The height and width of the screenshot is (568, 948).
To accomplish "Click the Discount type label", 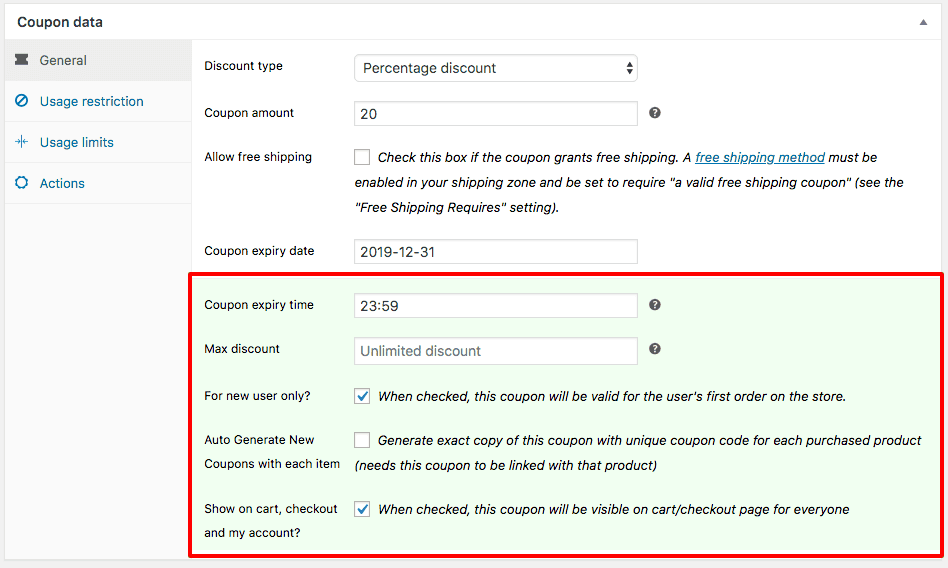I will pos(243,66).
